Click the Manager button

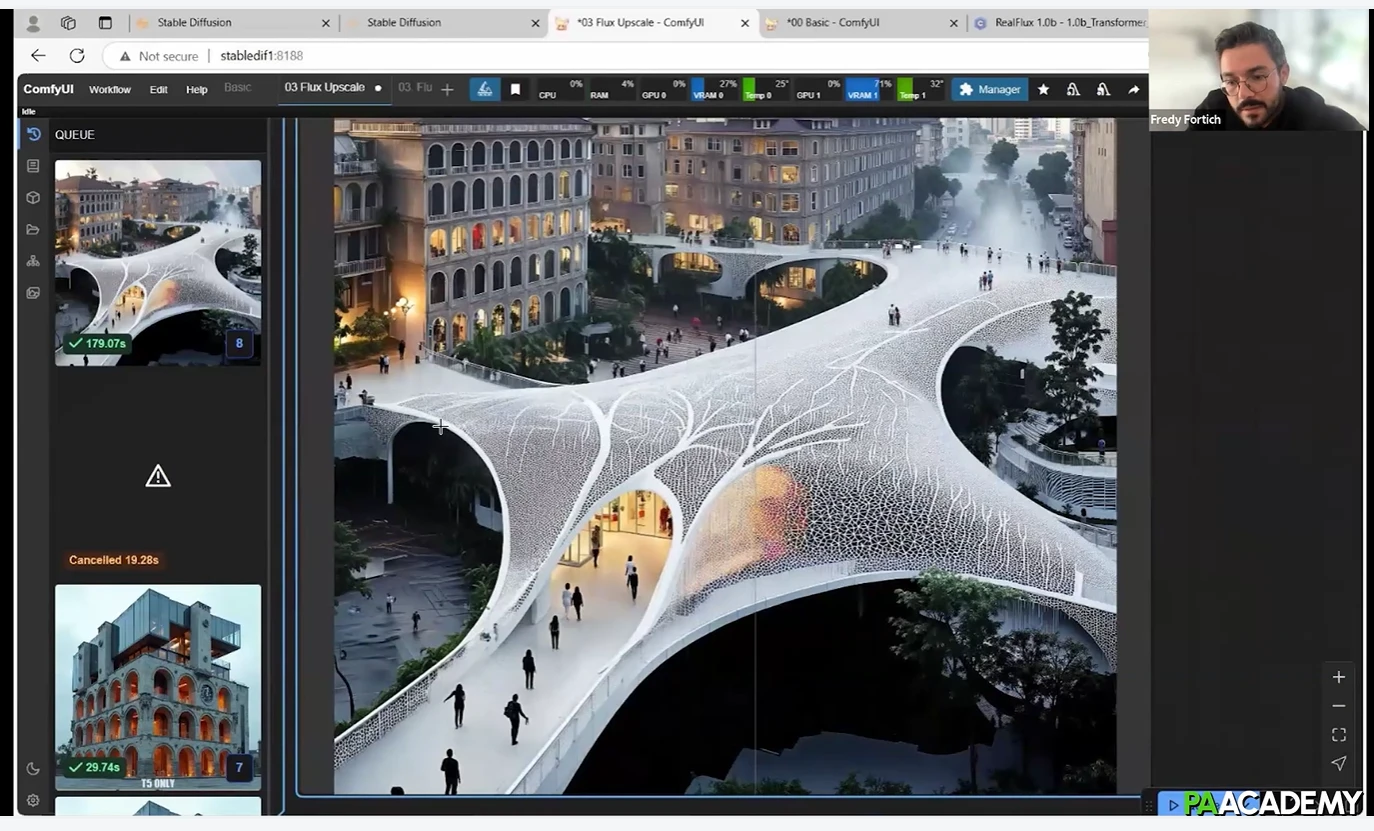989,89
